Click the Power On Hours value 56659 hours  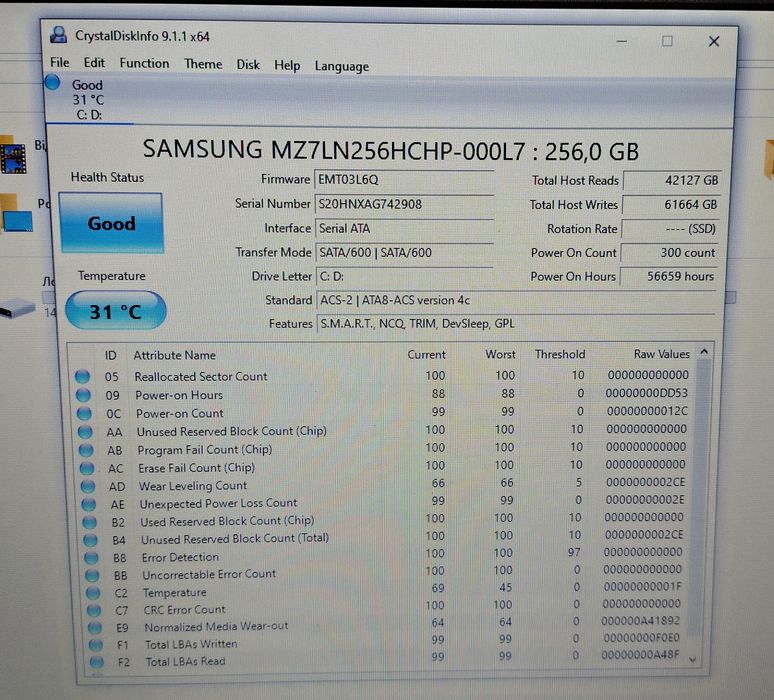(668, 276)
